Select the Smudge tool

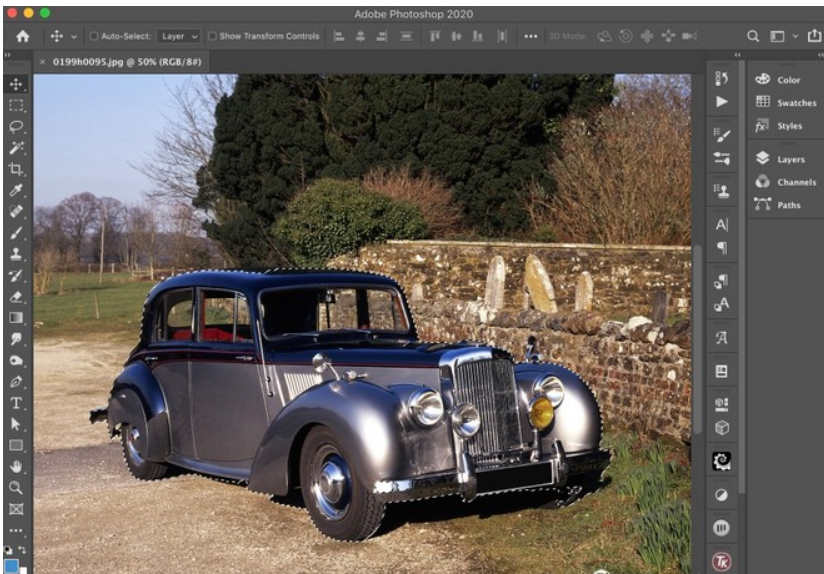pos(16,339)
